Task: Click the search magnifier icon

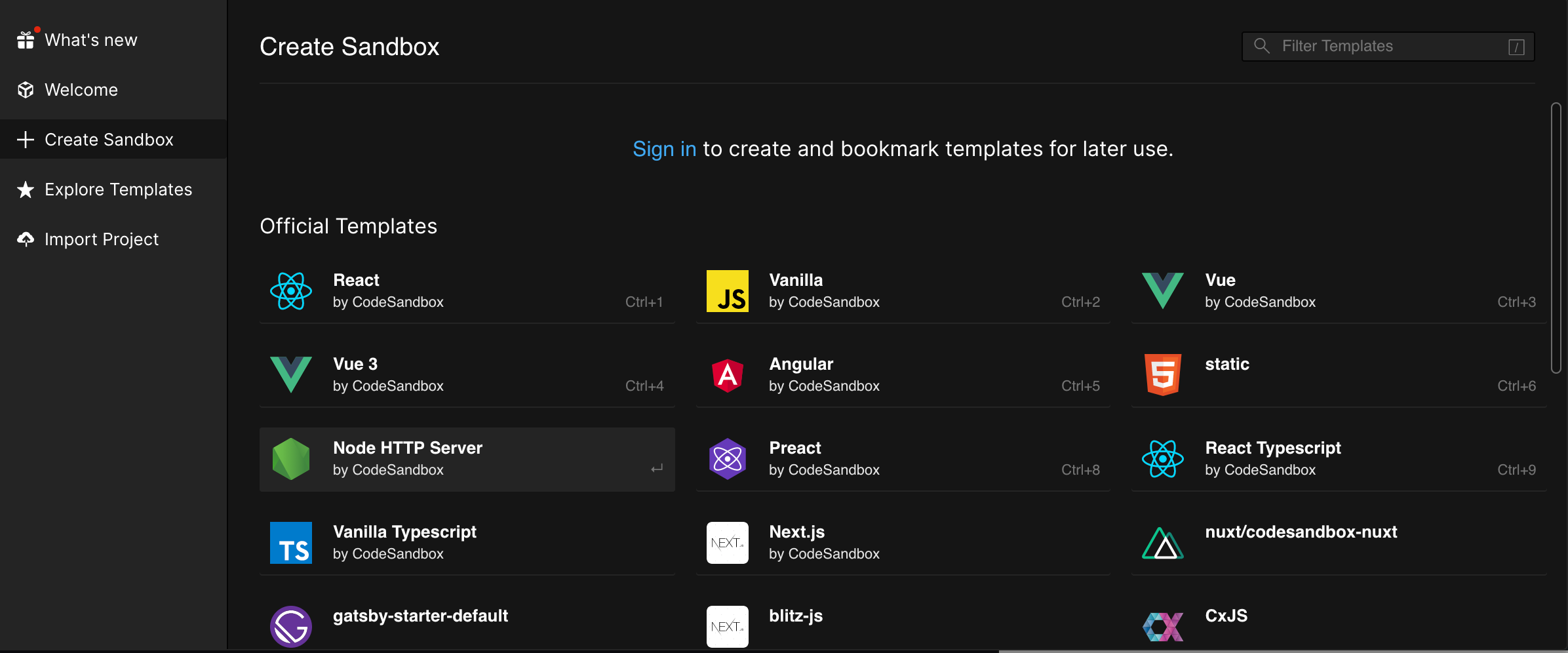Action: [1262, 46]
